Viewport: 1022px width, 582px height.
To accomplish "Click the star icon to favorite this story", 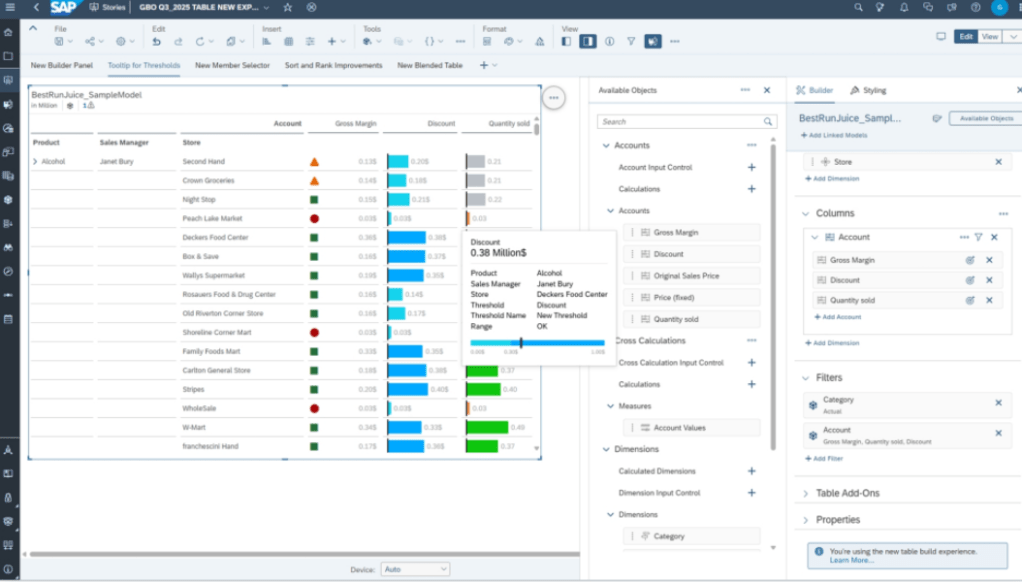I will (x=288, y=7).
